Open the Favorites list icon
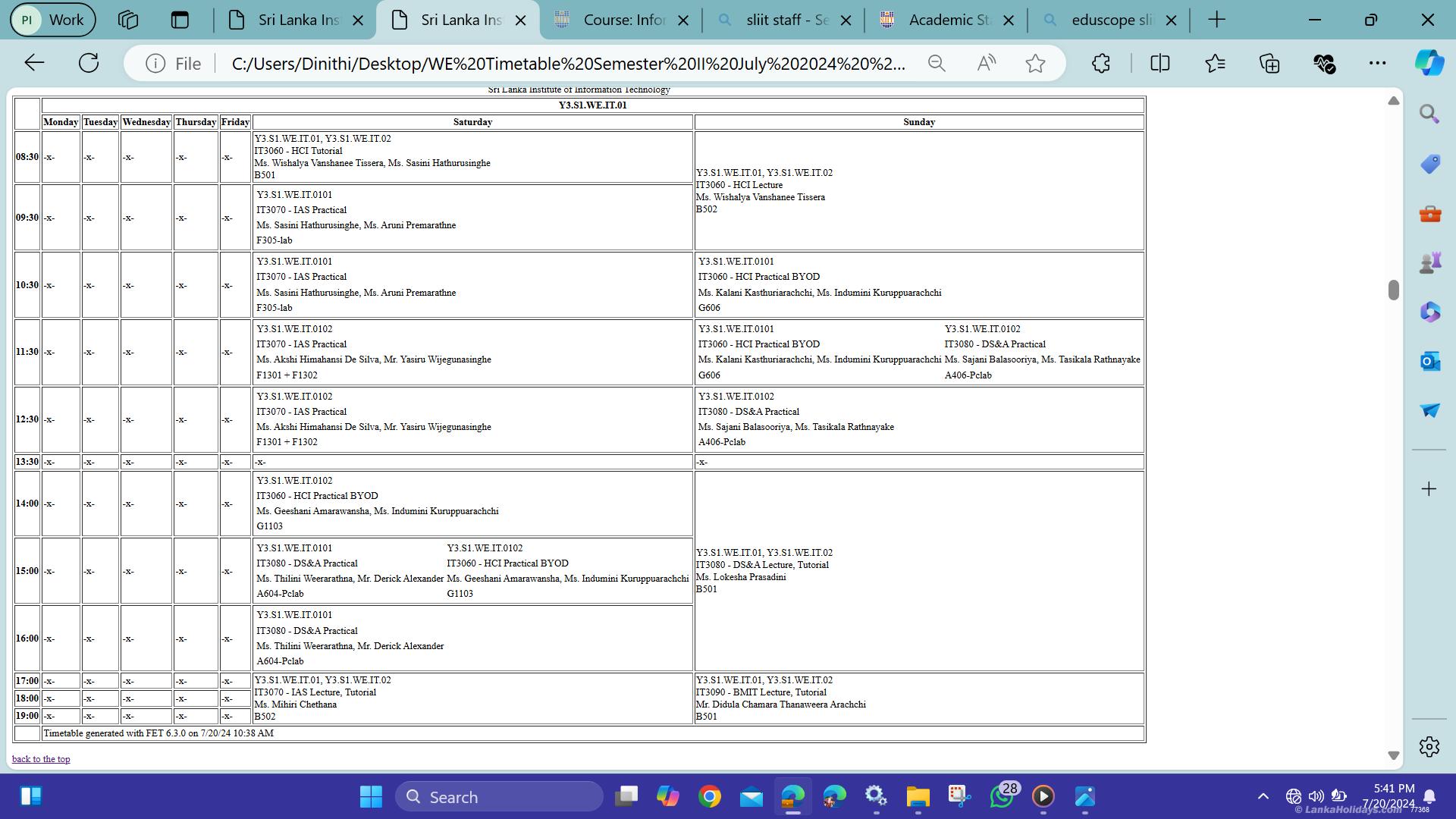This screenshot has height=819, width=1456. 1215,64
